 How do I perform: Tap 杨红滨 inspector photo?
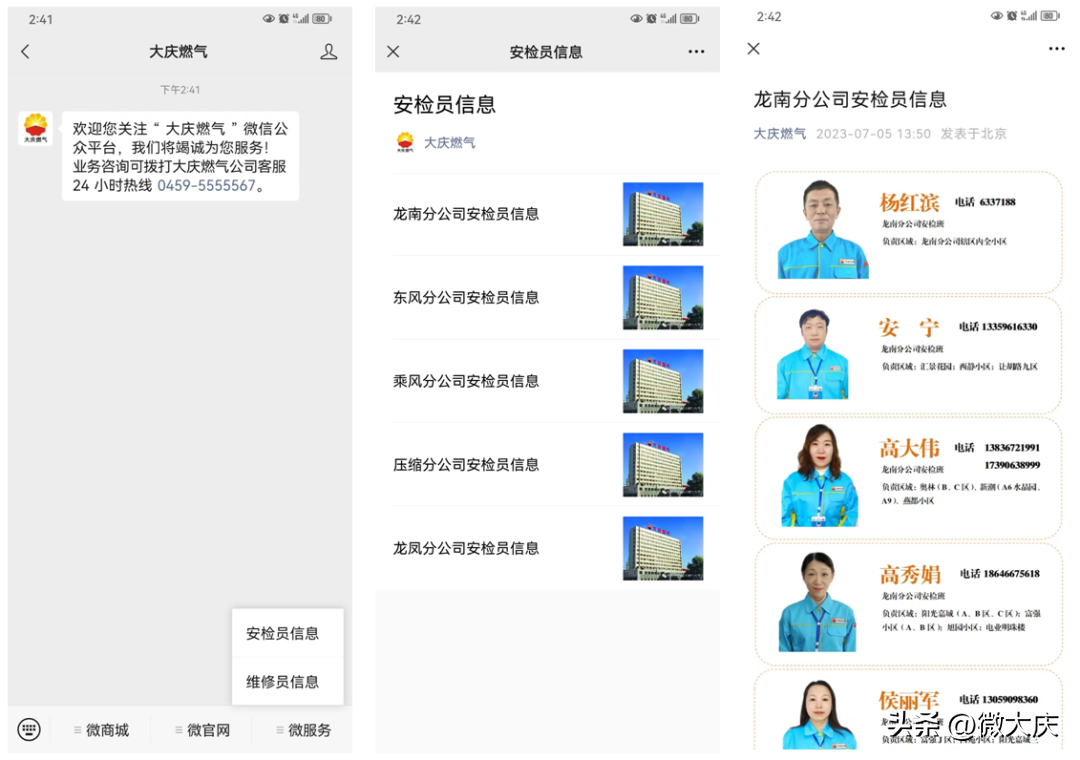(823, 229)
